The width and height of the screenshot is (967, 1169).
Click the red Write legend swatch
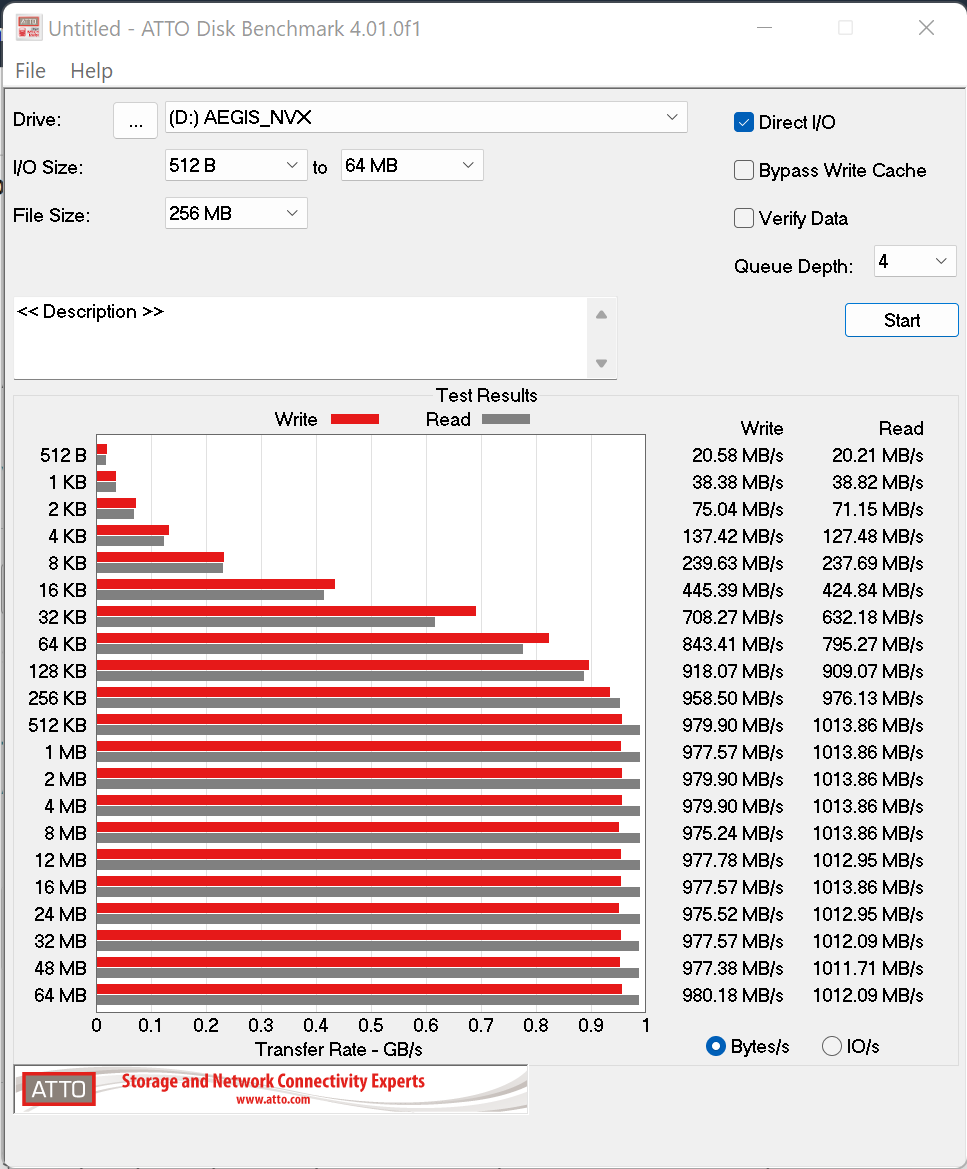point(354,419)
